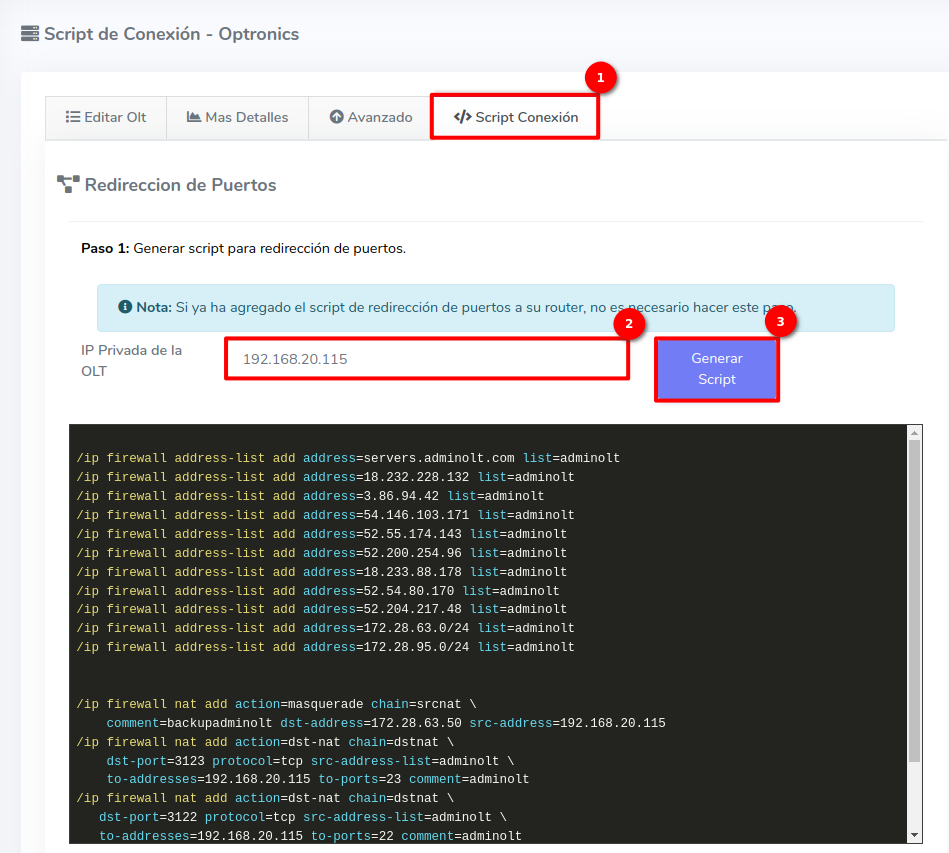Focus the IP Privada de la OLT field
The image size is (949, 853).
click(x=427, y=359)
